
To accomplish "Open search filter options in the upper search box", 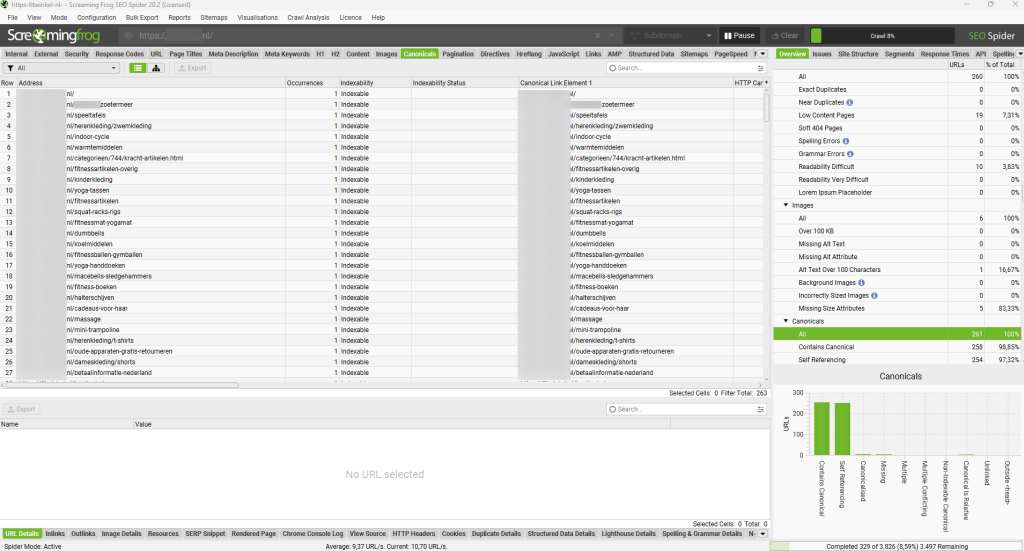I will pyautogui.click(x=760, y=68).
